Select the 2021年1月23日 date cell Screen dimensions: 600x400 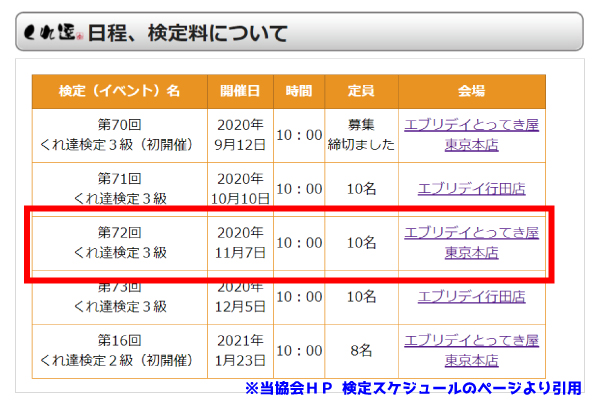[240, 350]
